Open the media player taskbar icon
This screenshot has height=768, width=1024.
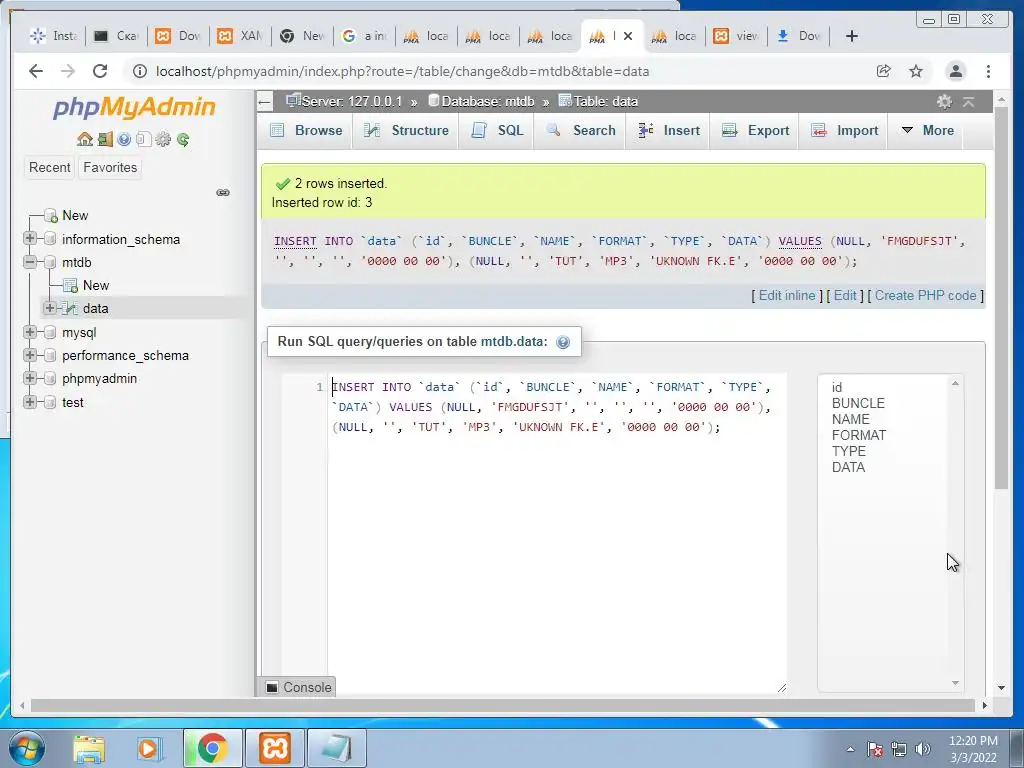point(149,748)
